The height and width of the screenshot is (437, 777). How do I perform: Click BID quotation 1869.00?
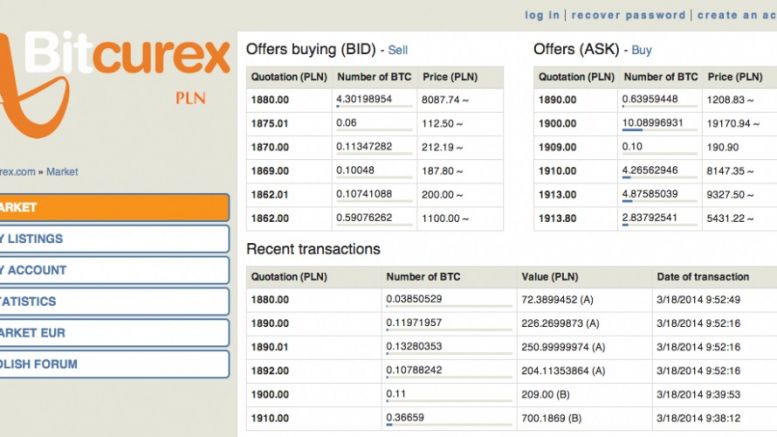tap(270, 171)
